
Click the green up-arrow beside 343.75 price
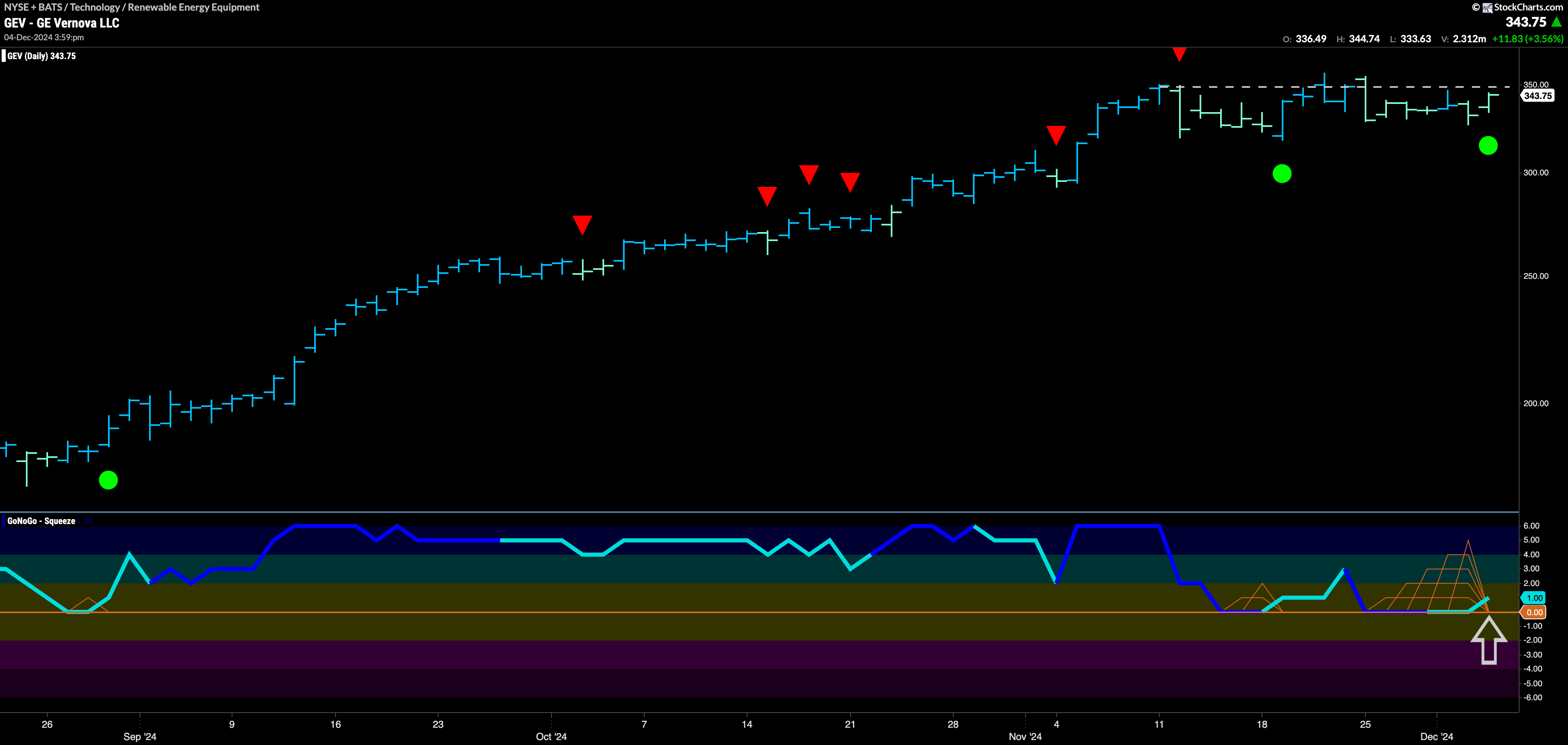tap(1557, 22)
